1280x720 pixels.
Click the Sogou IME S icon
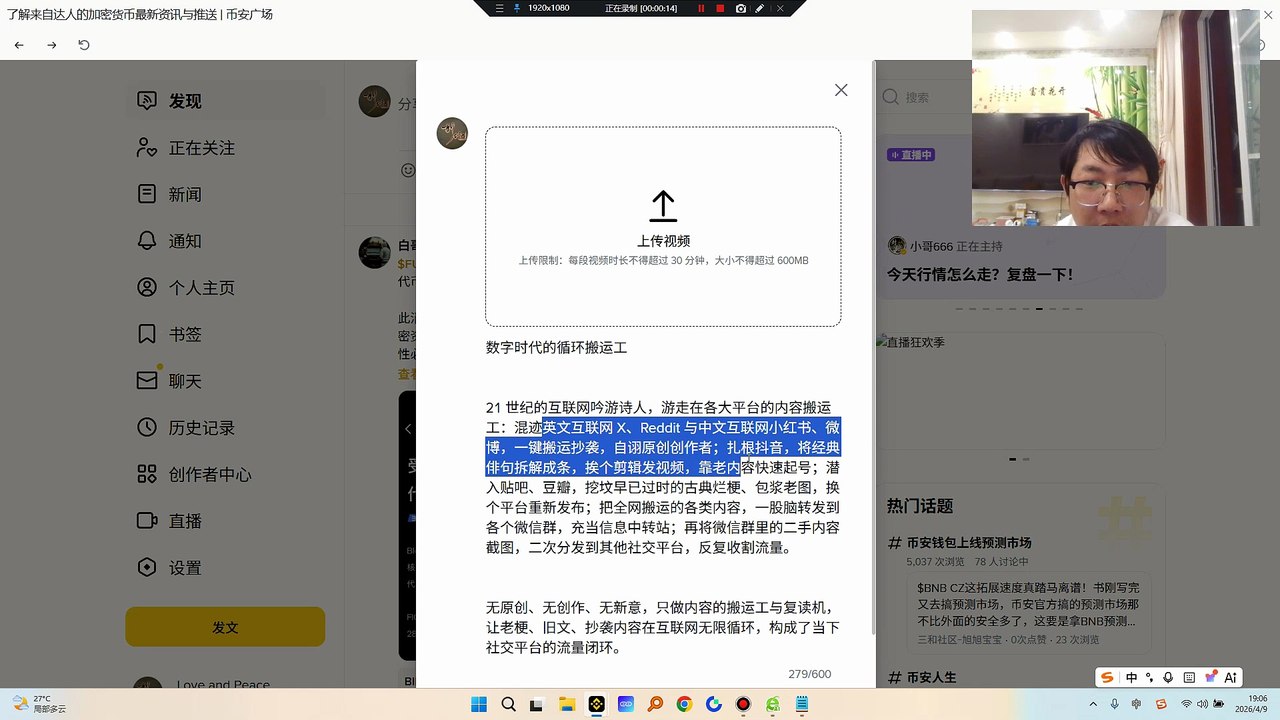tap(1107, 677)
